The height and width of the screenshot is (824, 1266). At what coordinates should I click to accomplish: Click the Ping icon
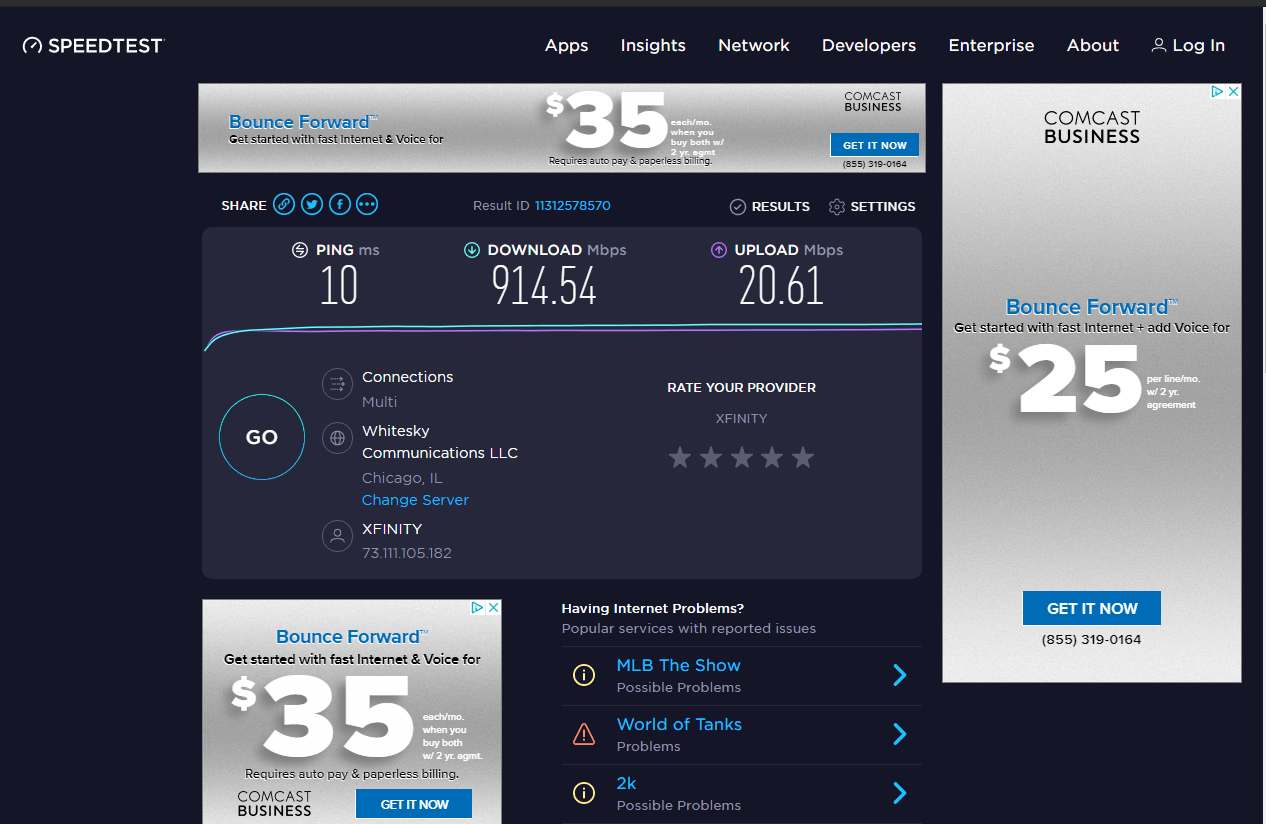[x=300, y=250]
